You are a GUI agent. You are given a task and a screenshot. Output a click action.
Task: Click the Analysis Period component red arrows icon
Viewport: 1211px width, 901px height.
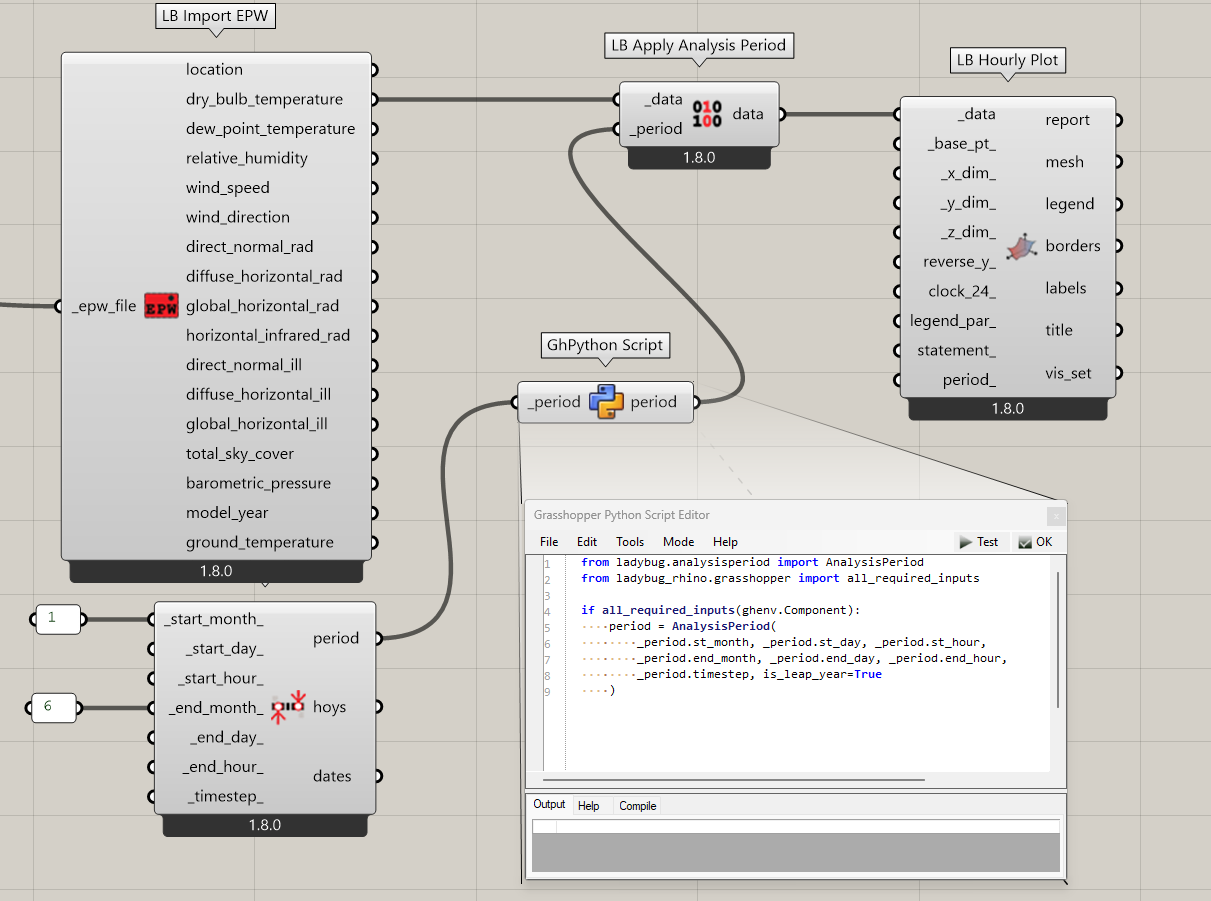pos(289,706)
